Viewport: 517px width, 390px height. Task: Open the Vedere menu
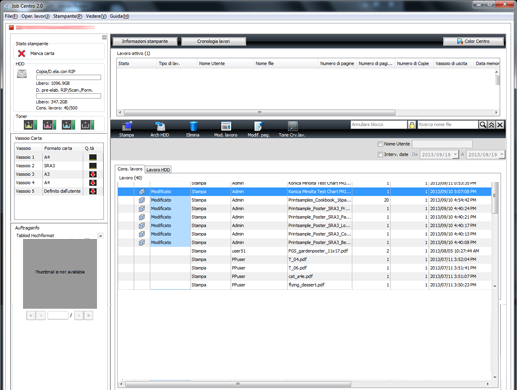point(96,16)
